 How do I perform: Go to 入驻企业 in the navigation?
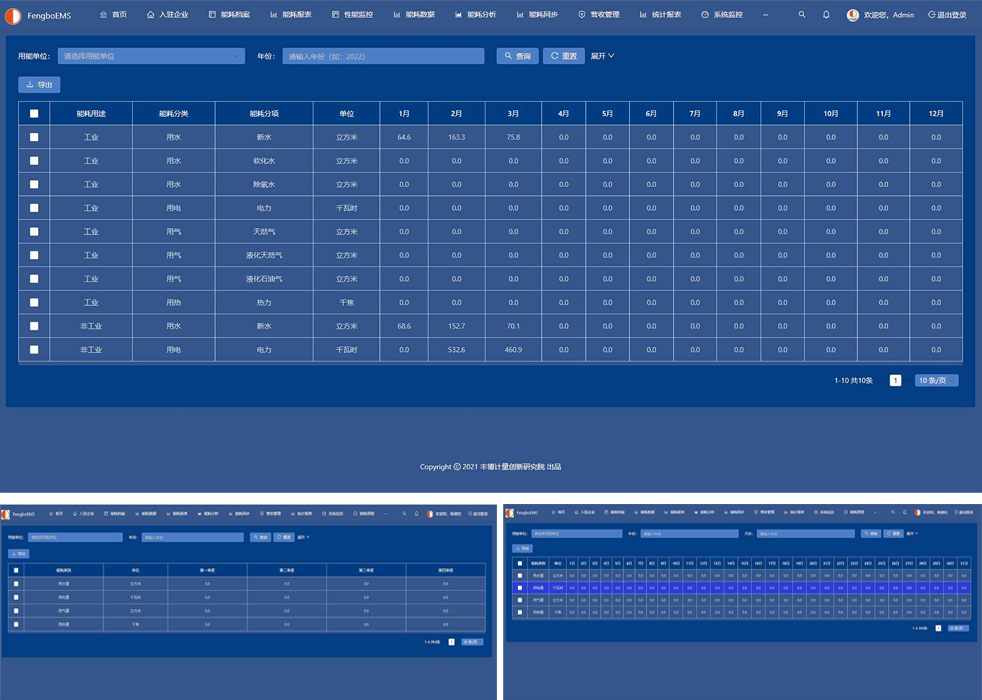(x=167, y=15)
